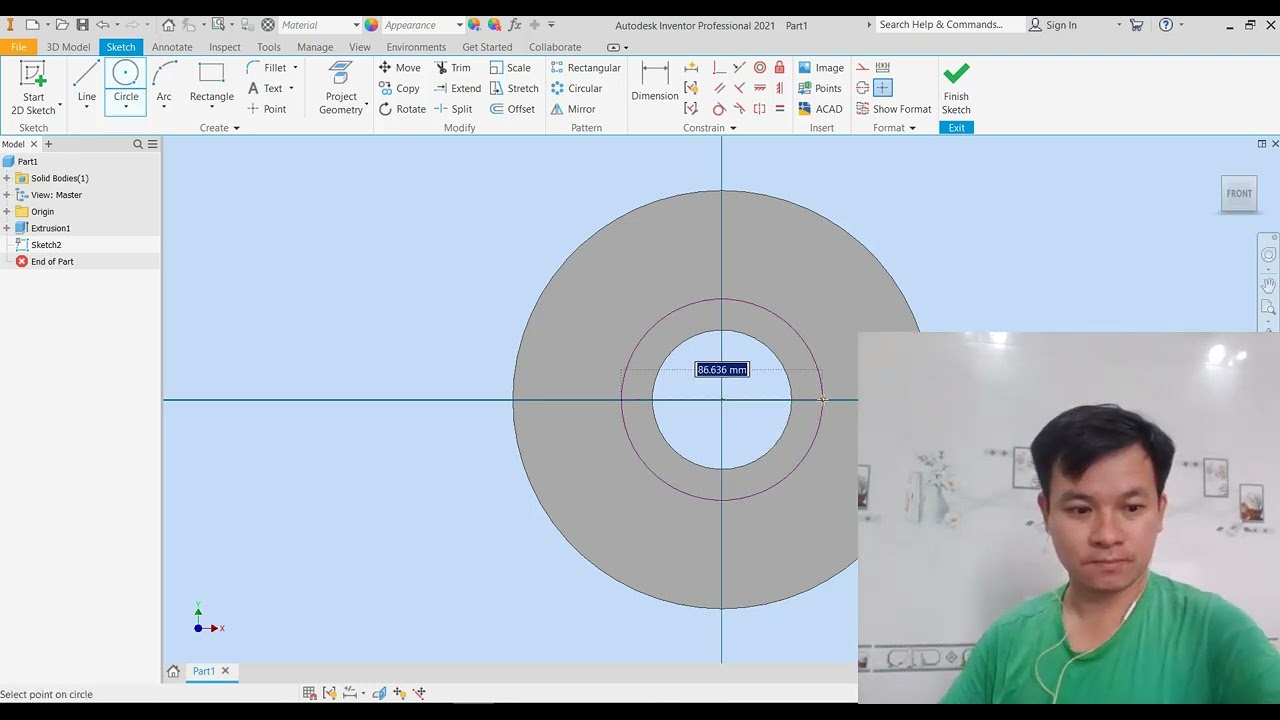Toggle show all constraints in status bar
This screenshot has width=1280, height=720.
(329, 693)
